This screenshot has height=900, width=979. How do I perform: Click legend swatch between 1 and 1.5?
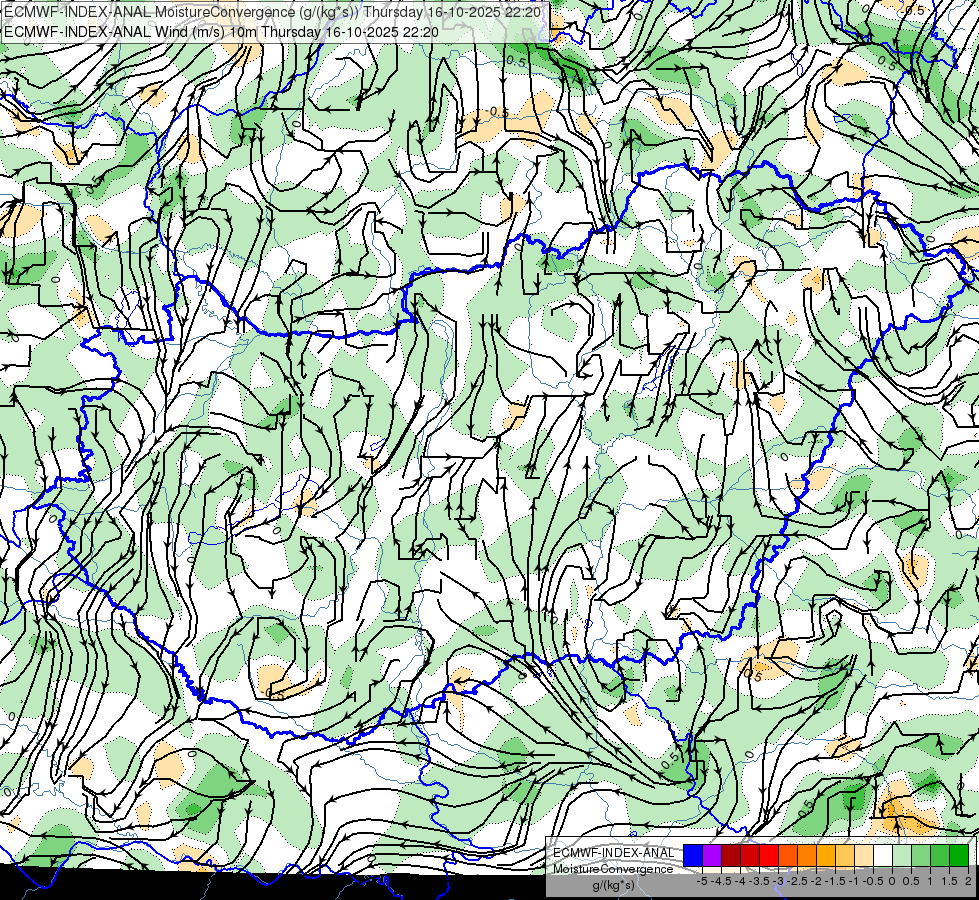coord(940,855)
